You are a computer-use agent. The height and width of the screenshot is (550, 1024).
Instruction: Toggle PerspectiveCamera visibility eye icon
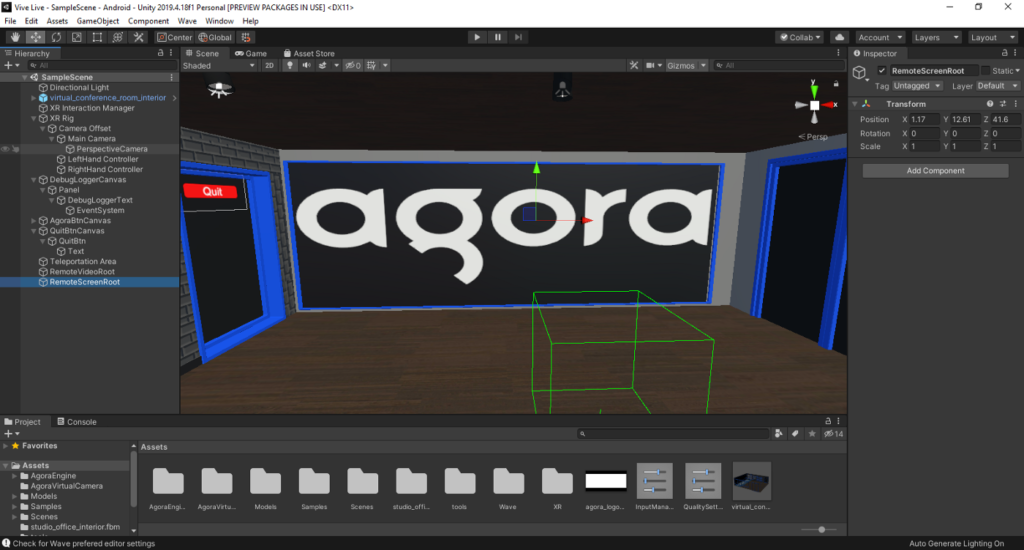(5, 149)
